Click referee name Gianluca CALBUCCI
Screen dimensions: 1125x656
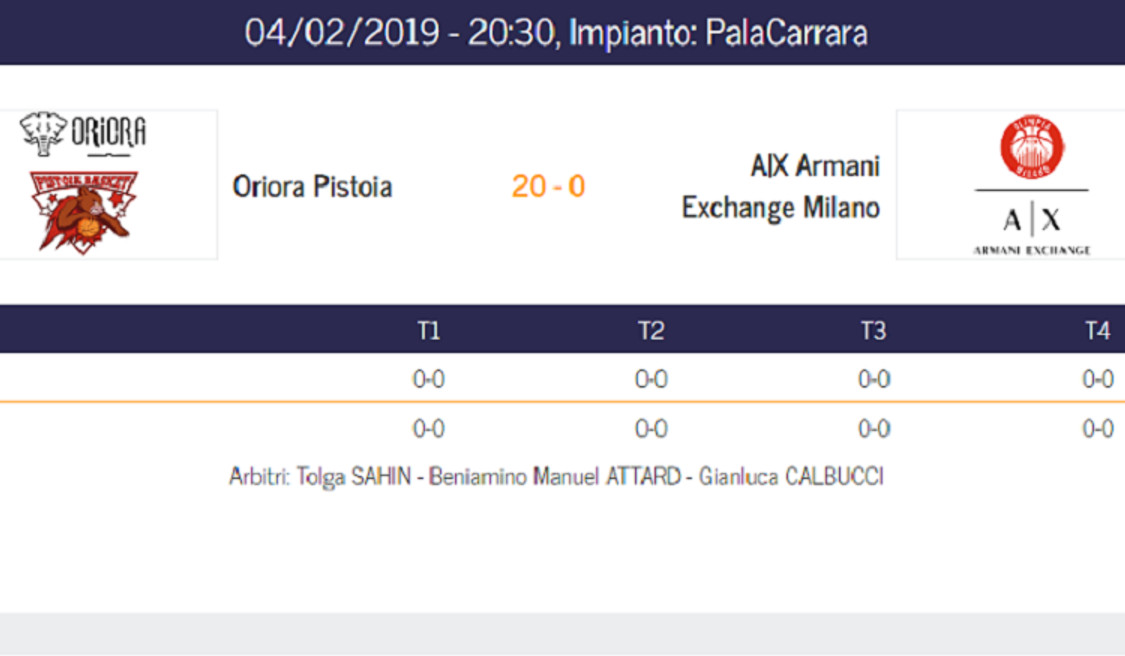[791, 477]
